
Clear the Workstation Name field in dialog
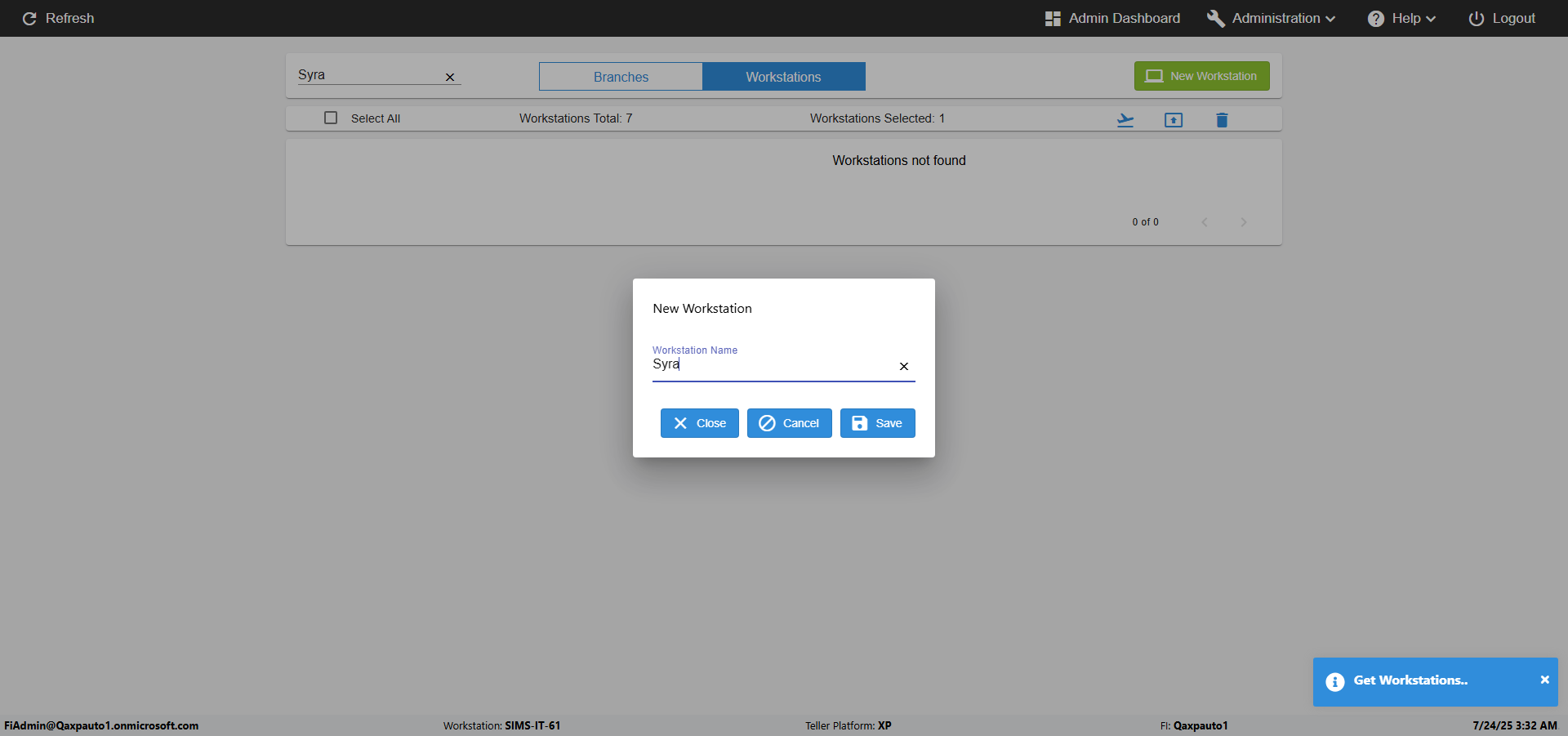point(904,366)
